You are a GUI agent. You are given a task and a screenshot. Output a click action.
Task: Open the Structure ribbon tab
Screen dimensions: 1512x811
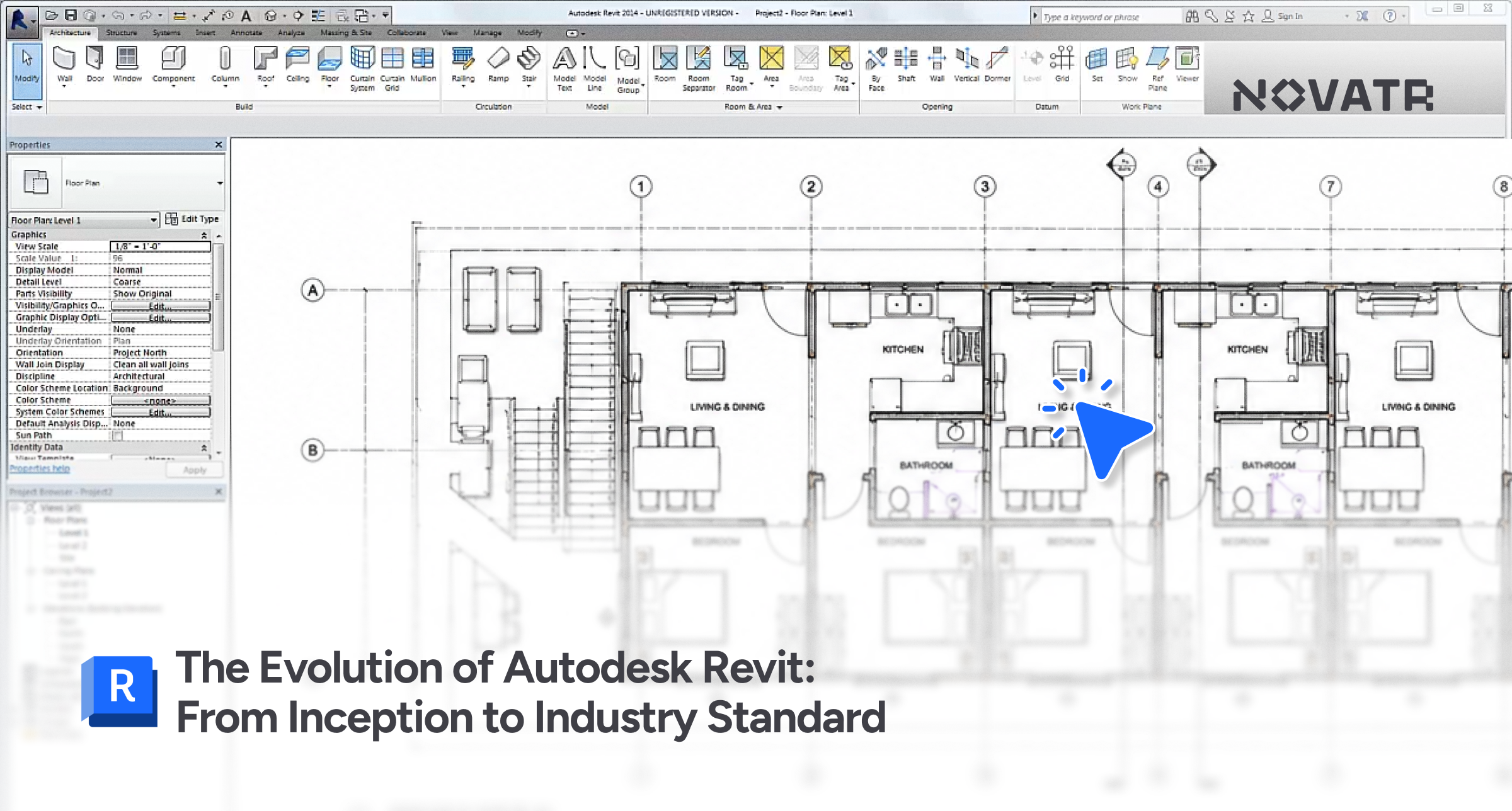tap(122, 33)
